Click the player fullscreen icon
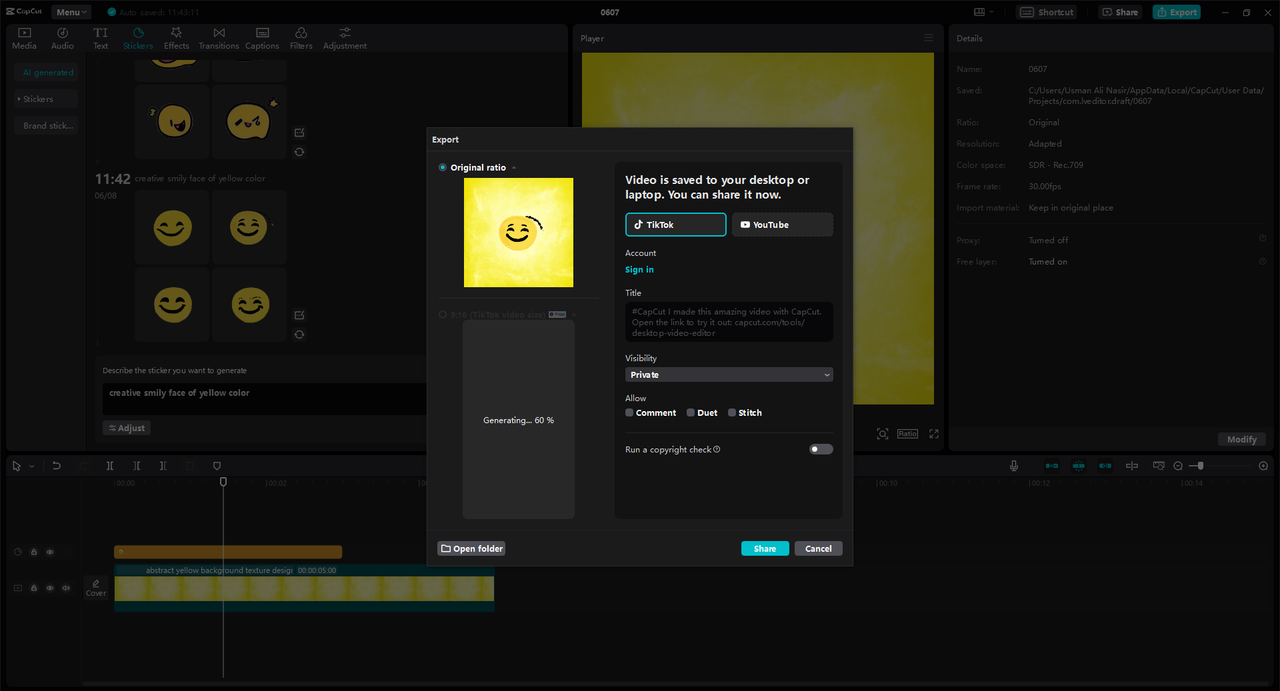1280x691 pixels. 934,434
